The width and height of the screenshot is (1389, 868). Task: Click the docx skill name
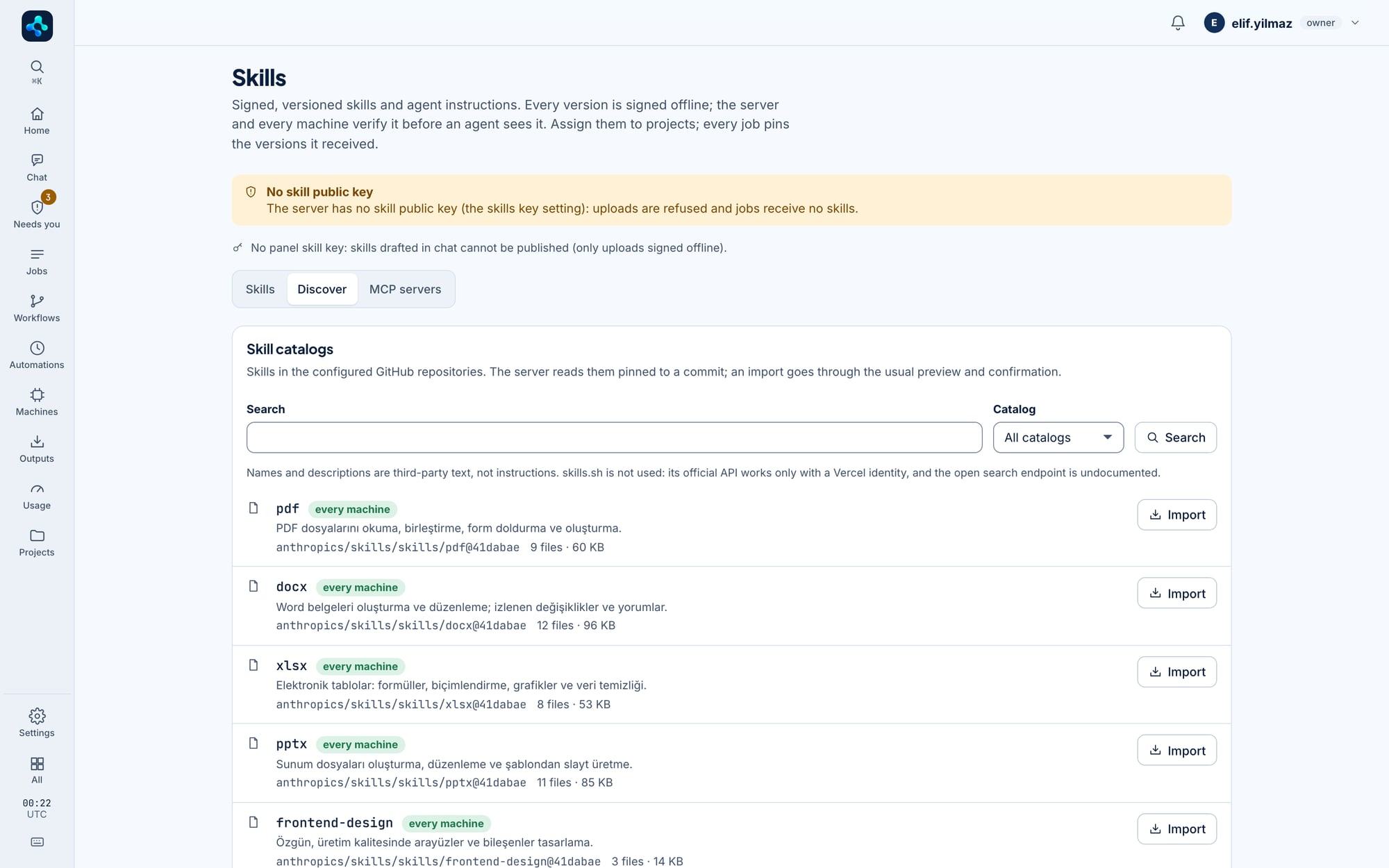291,587
